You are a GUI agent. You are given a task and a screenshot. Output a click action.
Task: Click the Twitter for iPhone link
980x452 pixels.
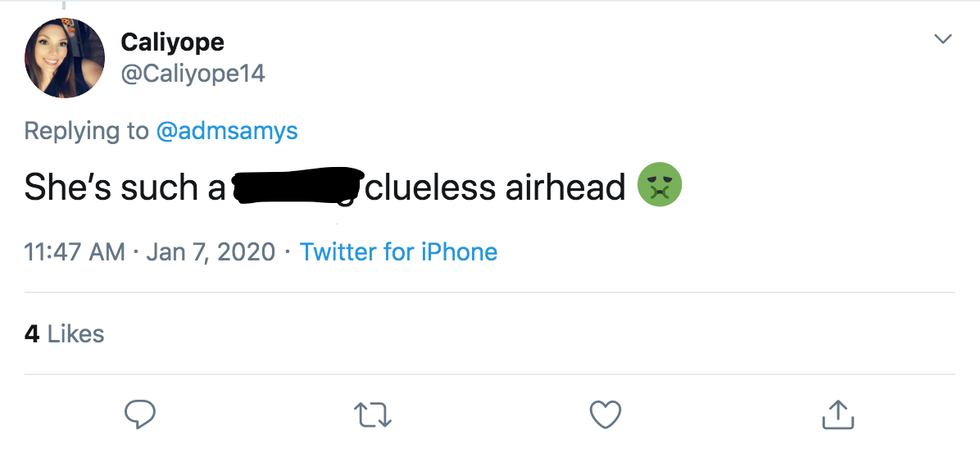coord(398,252)
